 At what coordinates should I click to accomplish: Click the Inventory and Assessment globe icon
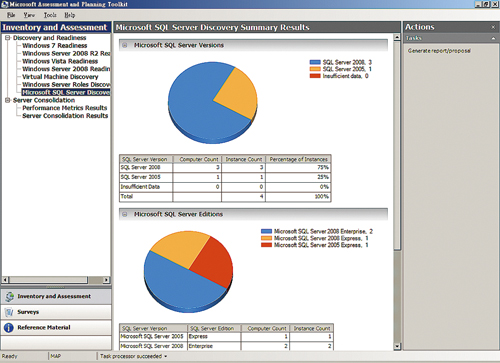[x=10, y=296]
